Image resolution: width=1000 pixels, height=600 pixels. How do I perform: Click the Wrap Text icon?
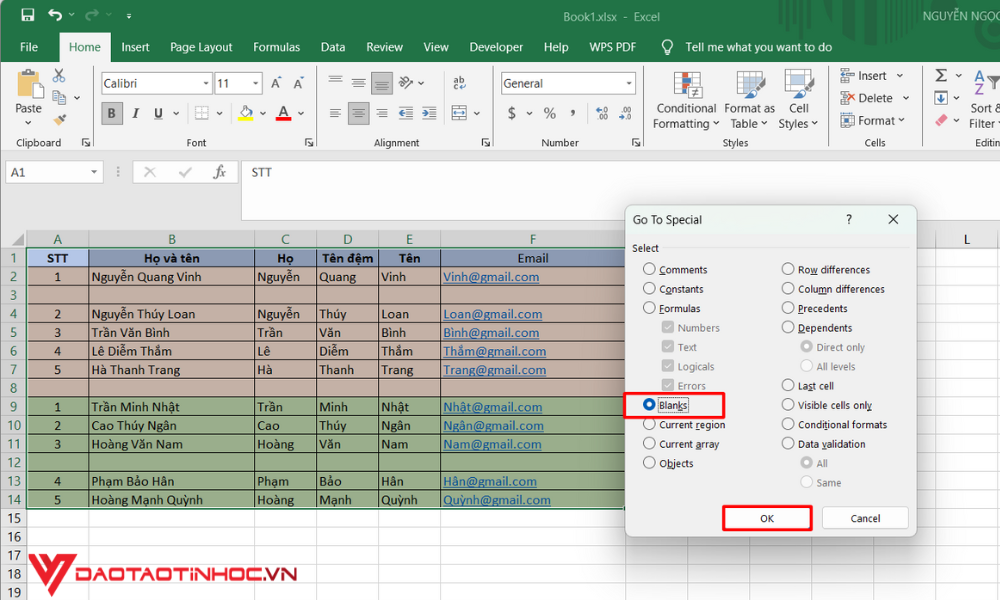click(459, 82)
